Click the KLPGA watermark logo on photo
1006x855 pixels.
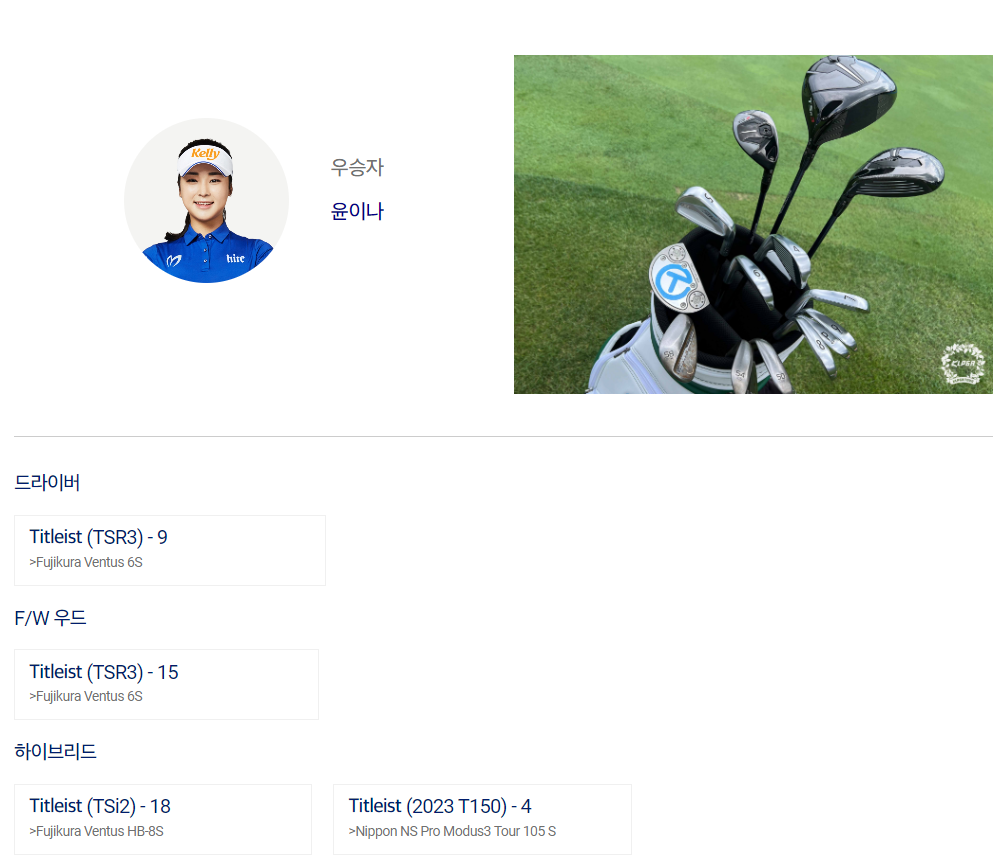[x=962, y=364]
